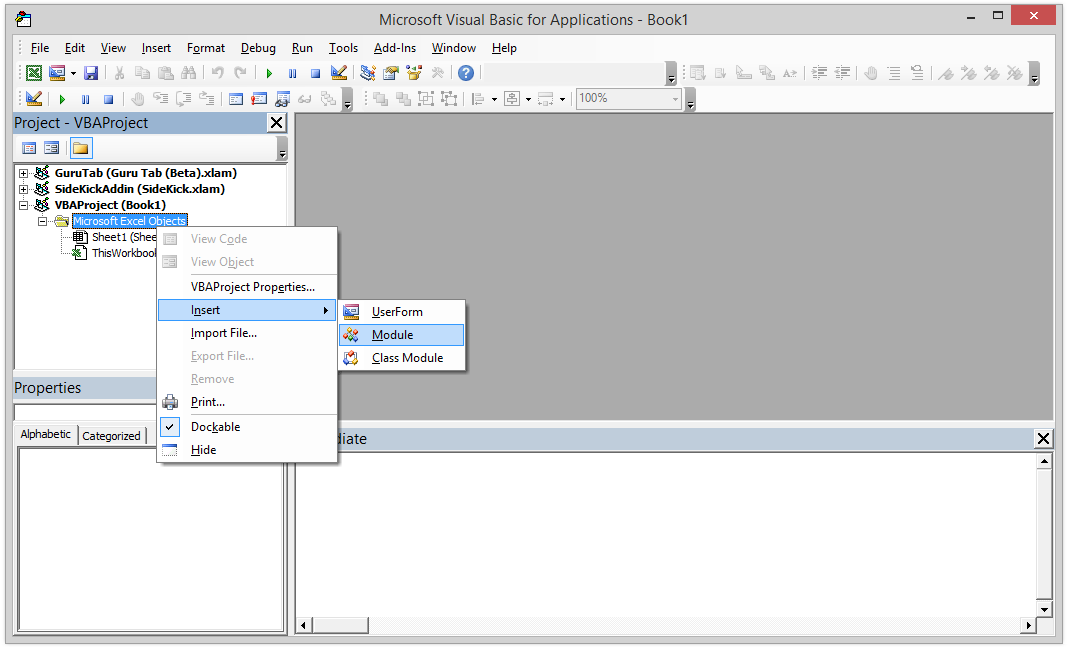This screenshot has width=1068, height=647.
Task: Click Print... in context menu
Action: (247, 402)
